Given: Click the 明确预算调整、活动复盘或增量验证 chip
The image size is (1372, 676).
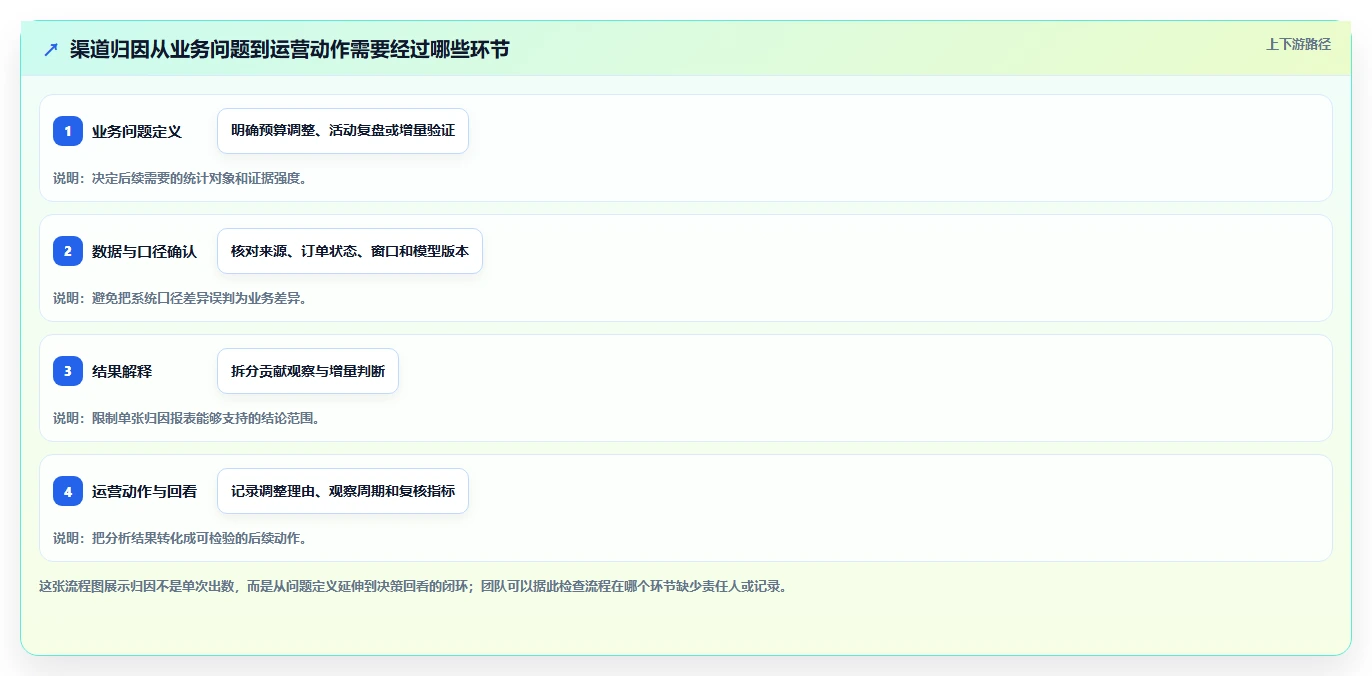Looking at the screenshot, I should (343, 131).
